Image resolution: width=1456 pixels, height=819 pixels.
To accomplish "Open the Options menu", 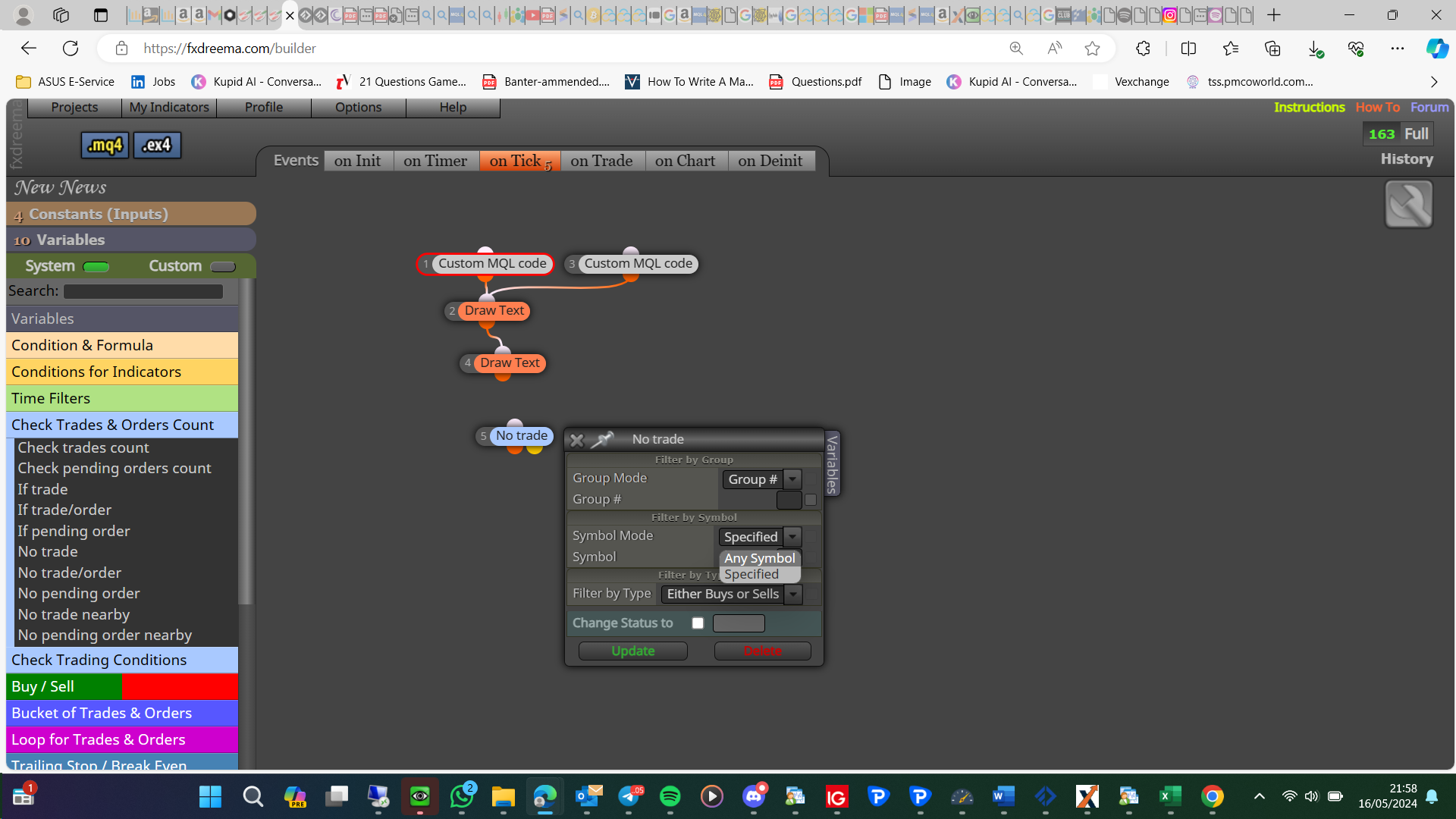I will (x=358, y=108).
